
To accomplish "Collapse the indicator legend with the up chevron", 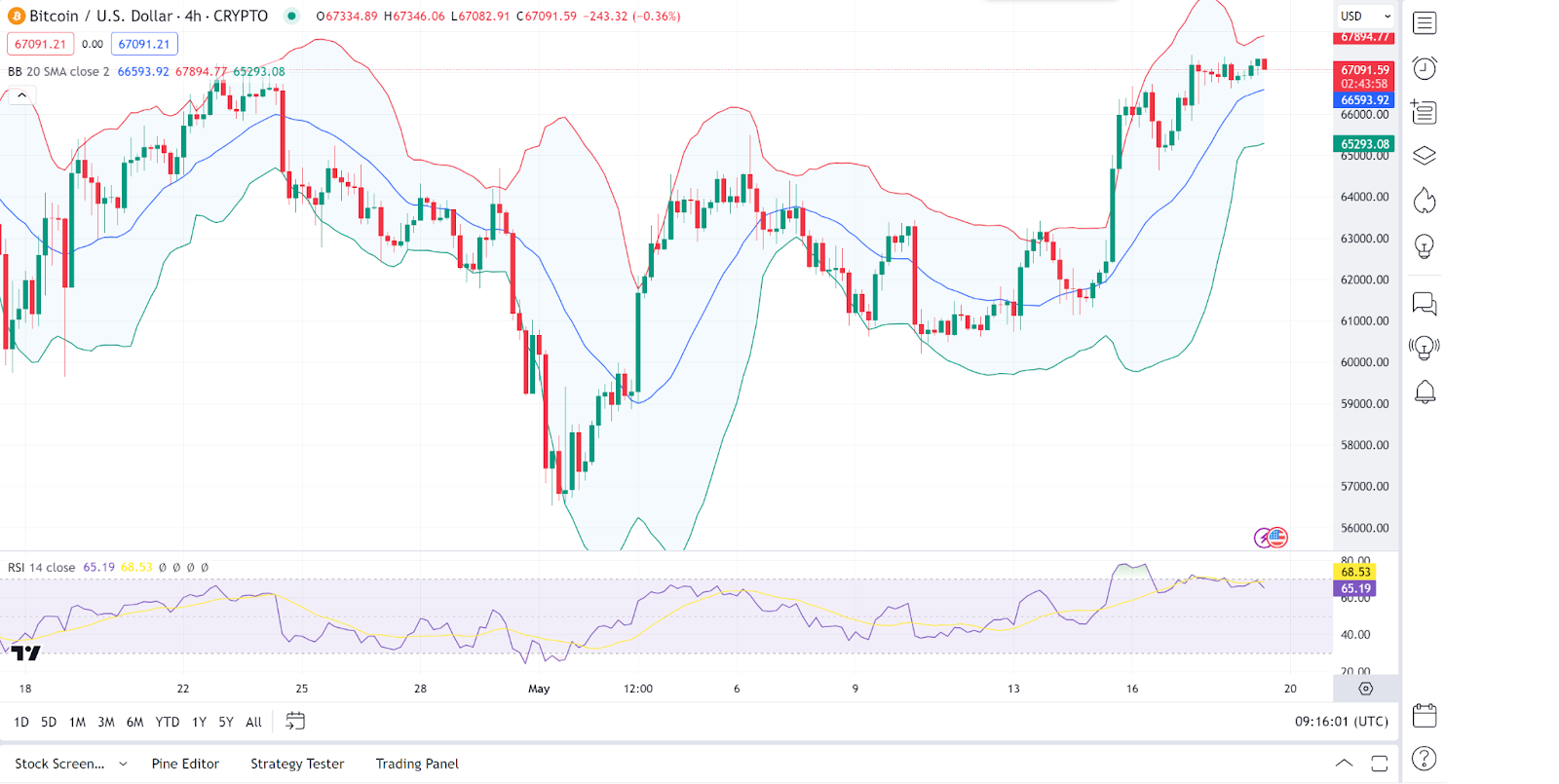I will click(x=21, y=95).
